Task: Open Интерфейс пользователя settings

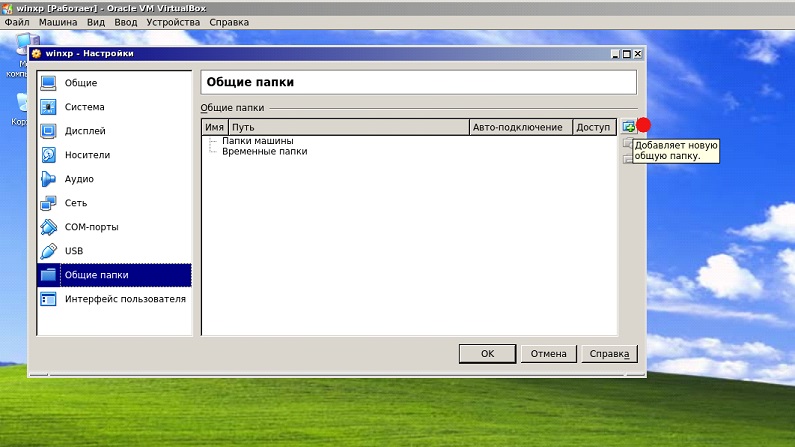Action: click(x=125, y=299)
